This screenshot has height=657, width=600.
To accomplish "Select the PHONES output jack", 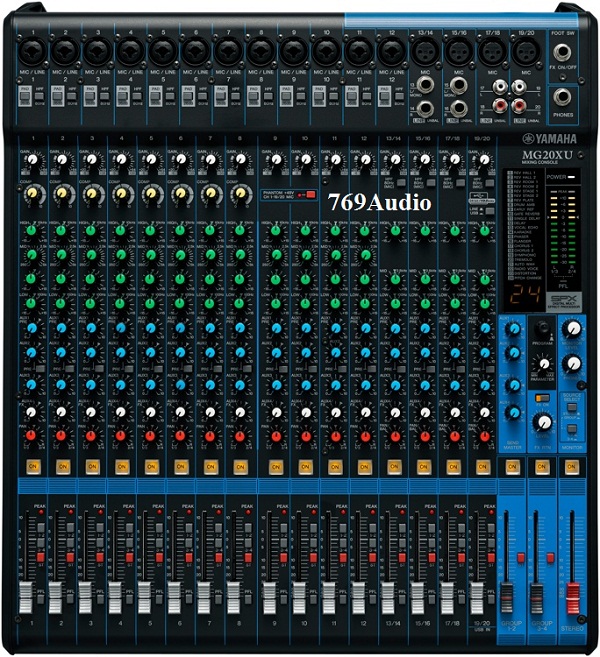I will 561,97.
